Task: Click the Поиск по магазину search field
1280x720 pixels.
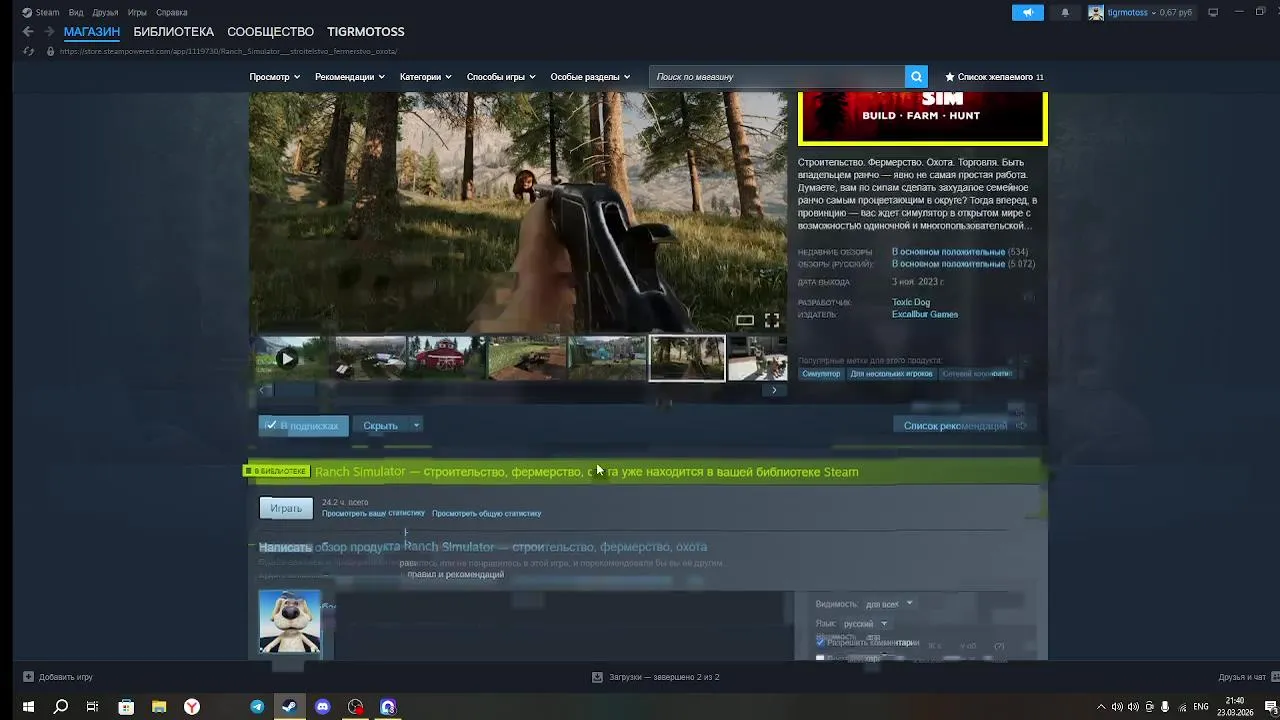Action: pos(778,77)
